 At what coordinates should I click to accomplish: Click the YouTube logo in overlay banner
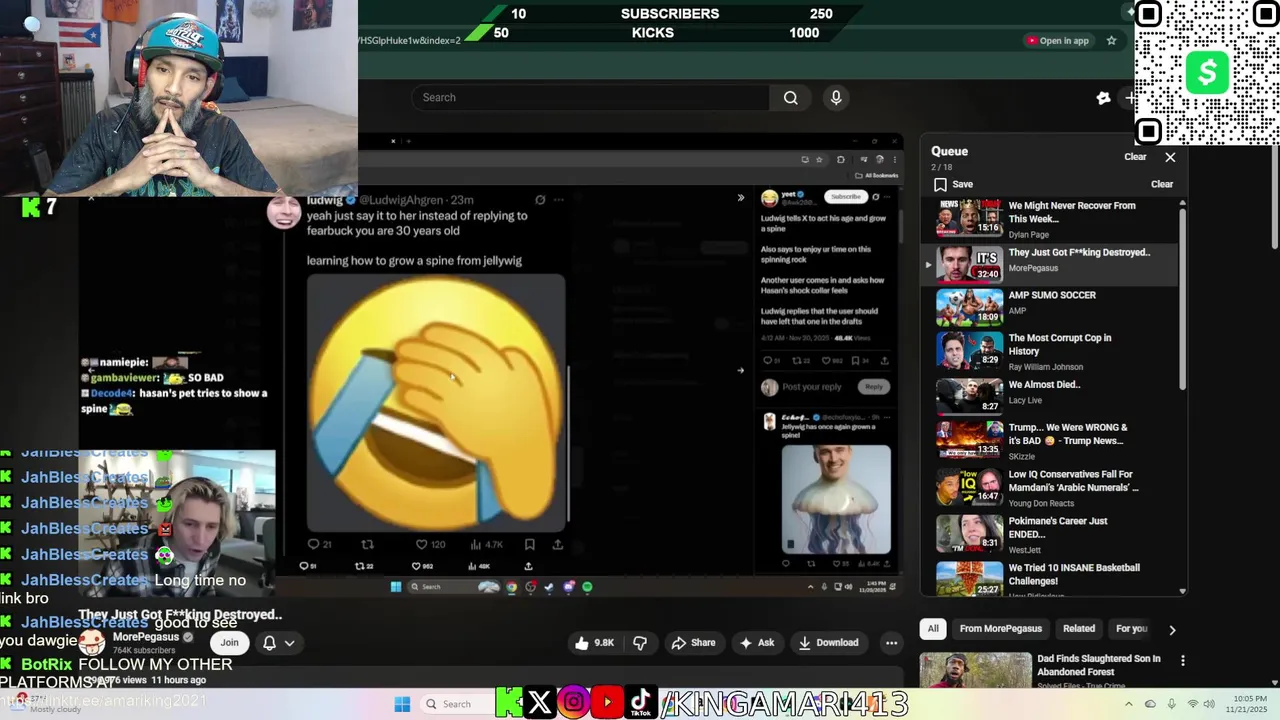click(607, 703)
